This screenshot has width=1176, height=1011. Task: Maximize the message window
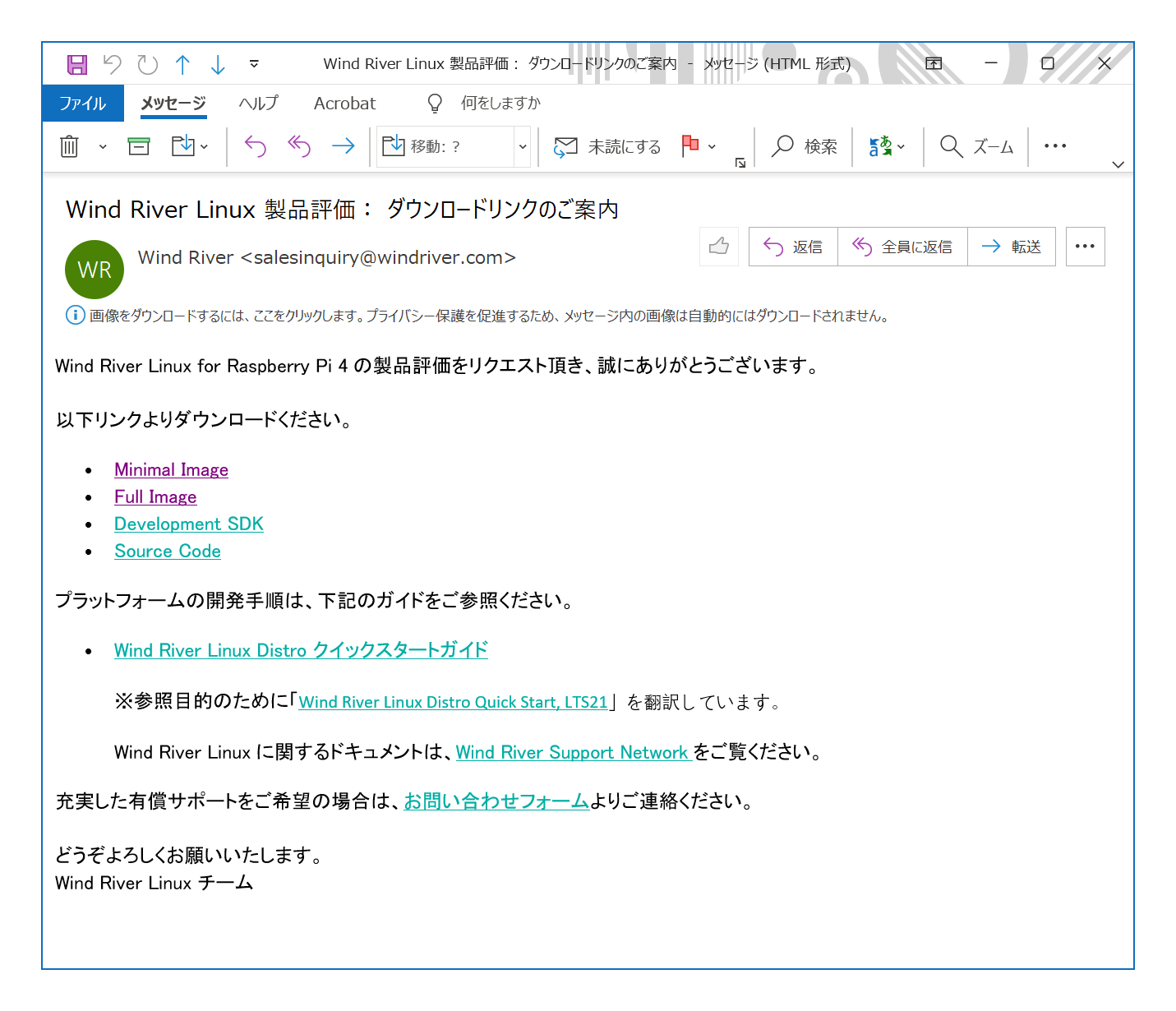click(1048, 63)
